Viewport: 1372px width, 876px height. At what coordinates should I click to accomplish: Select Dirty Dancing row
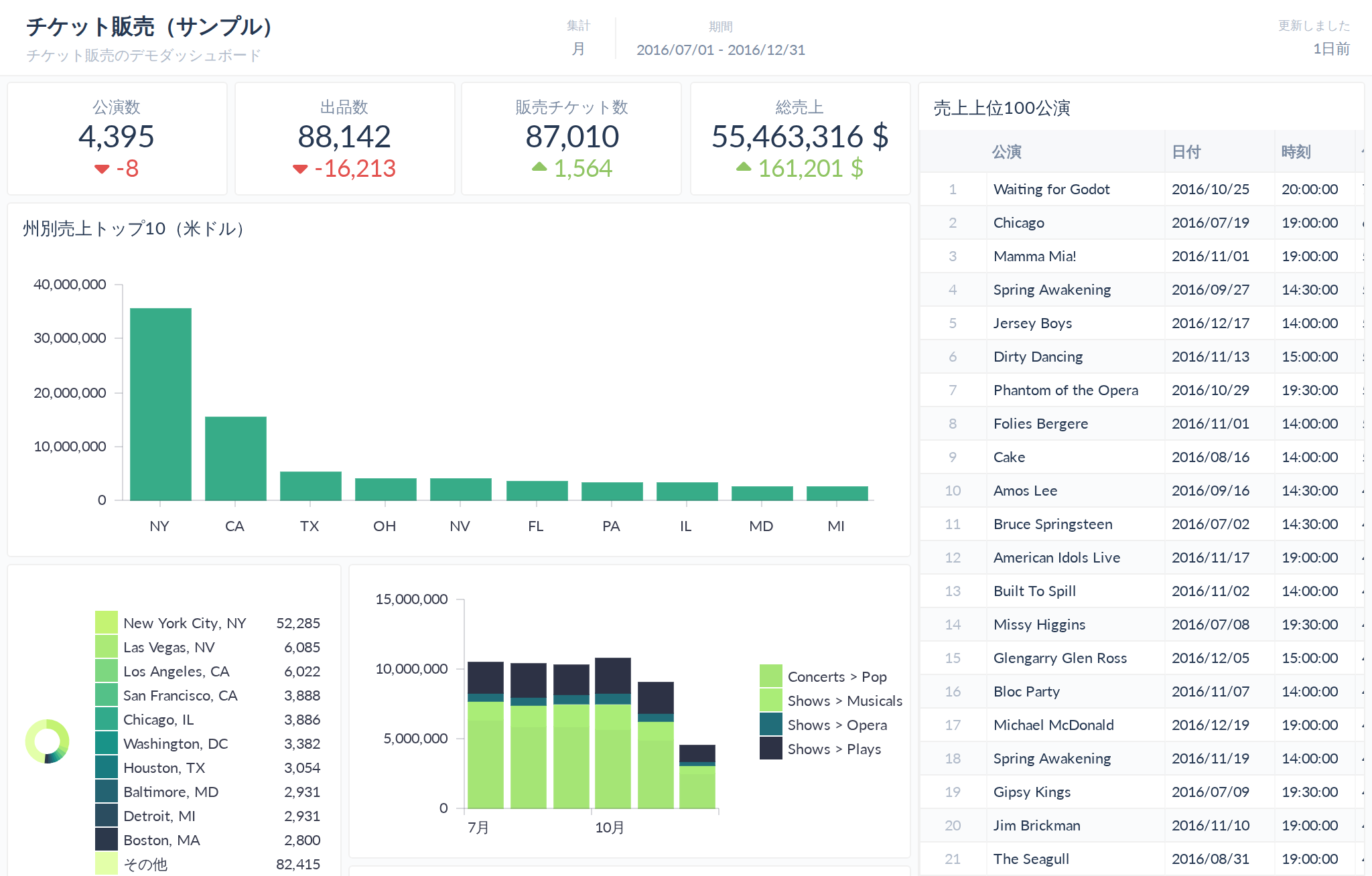pos(1142,356)
